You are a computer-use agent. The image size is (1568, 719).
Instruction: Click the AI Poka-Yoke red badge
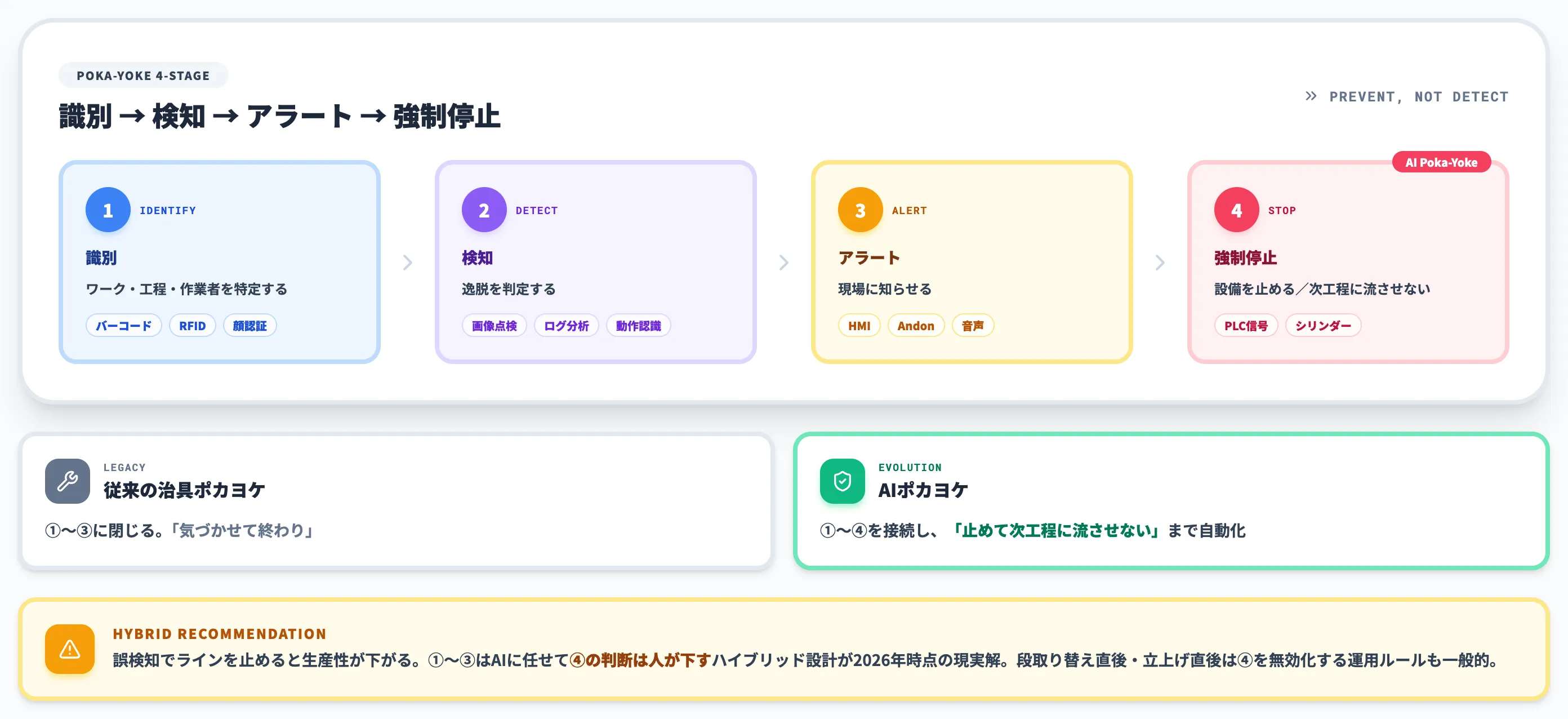(x=1441, y=162)
